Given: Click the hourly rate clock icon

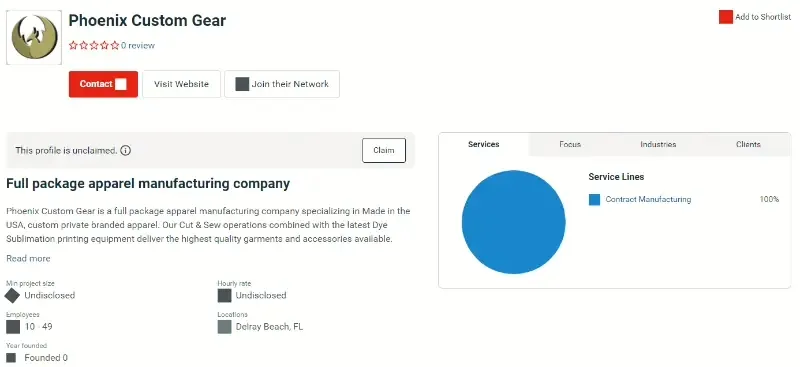Looking at the screenshot, I should coord(224,296).
